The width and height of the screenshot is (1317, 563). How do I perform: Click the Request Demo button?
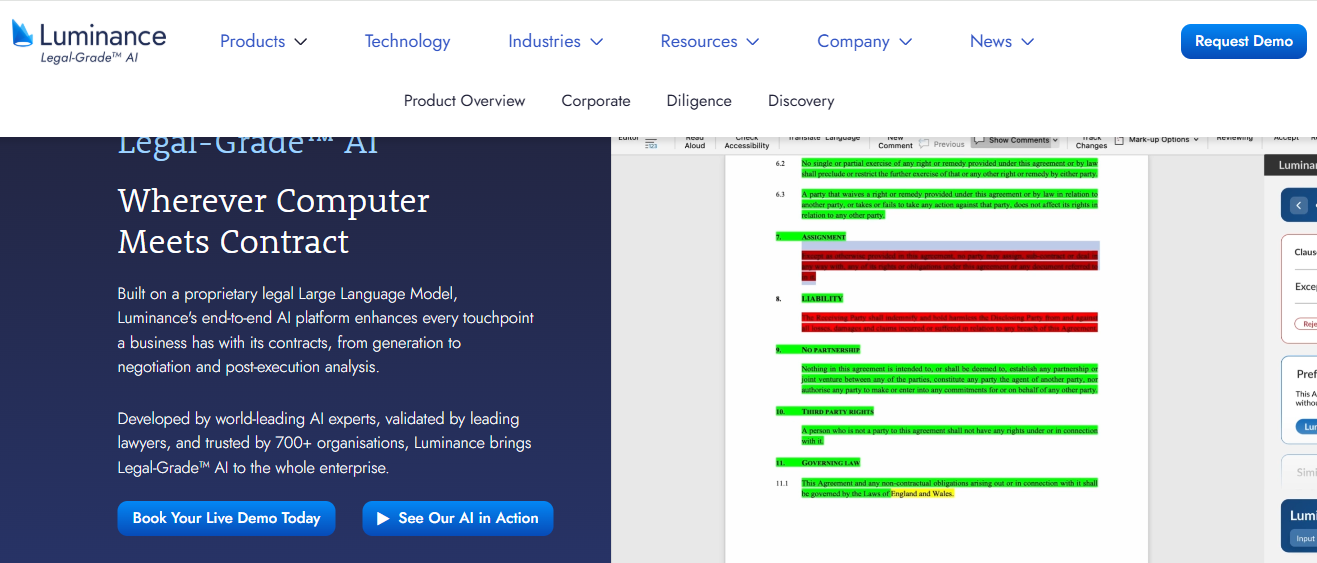point(1243,41)
